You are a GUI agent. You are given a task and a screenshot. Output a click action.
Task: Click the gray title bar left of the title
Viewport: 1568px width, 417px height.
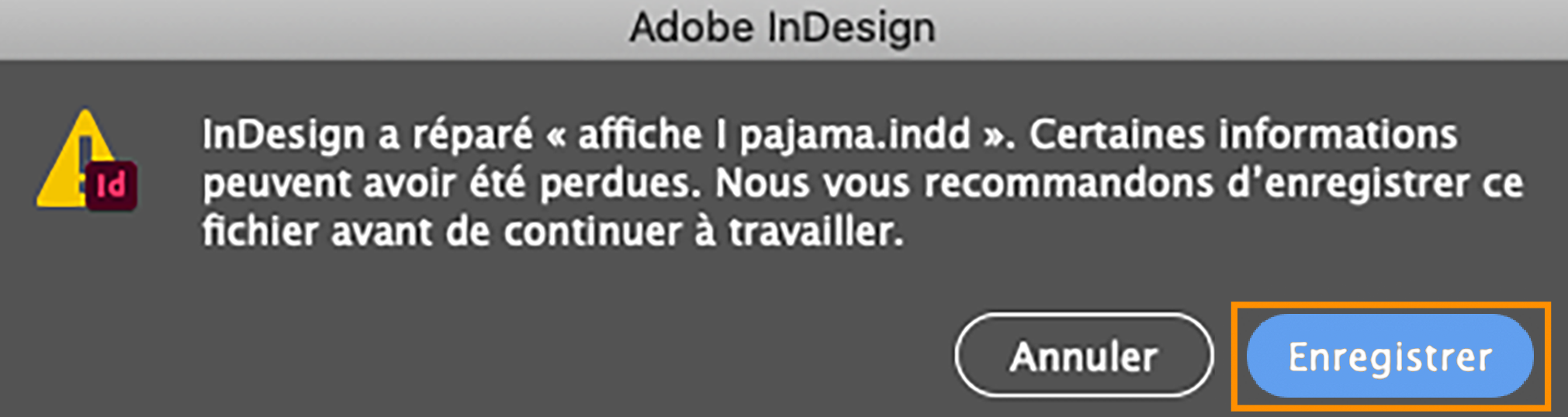tap(310, 28)
